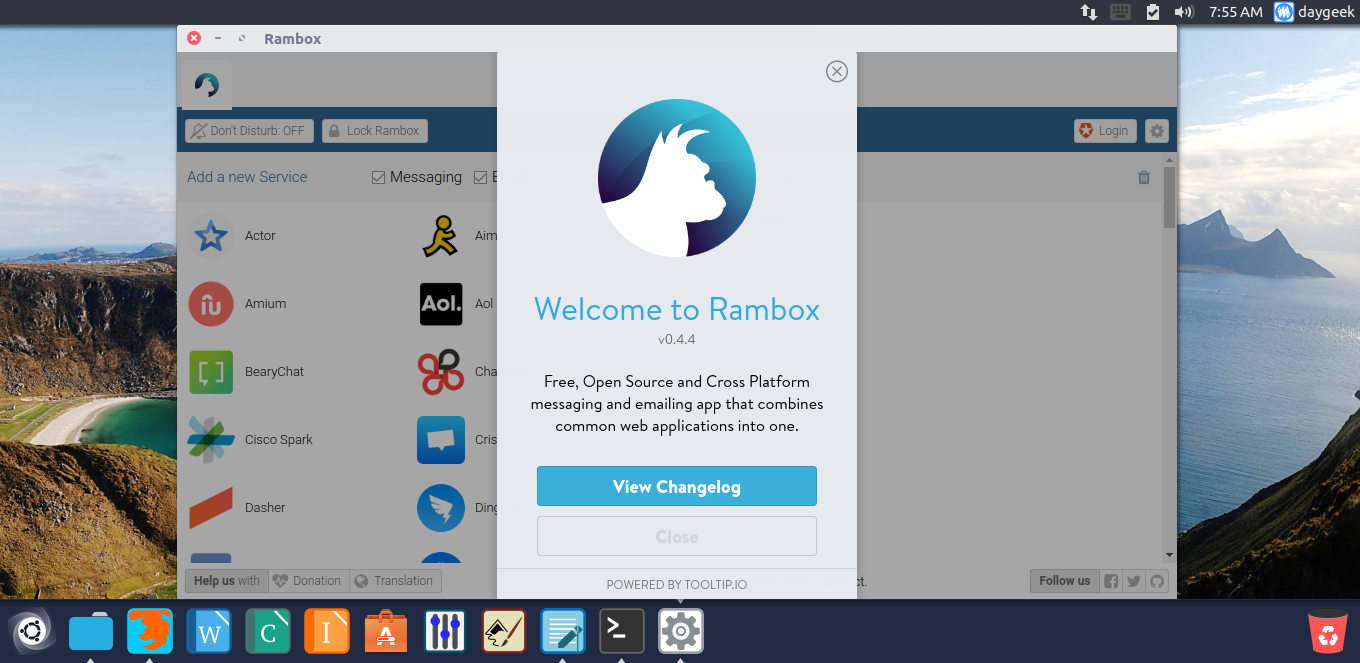Click the Aol service icon
This screenshot has width=1360, height=663.
point(440,304)
